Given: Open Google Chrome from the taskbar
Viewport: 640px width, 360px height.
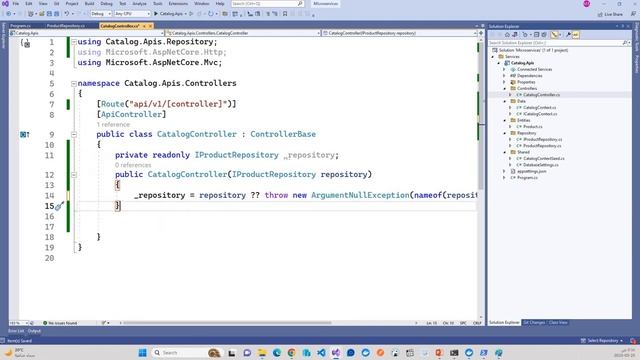Looking at the screenshot, I should pyautogui.click(x=291, y=353).
